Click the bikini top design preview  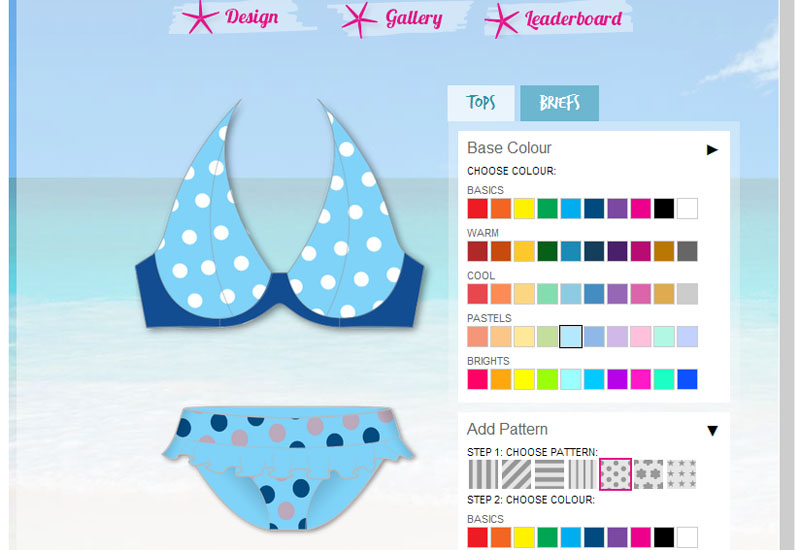[280, 214]
